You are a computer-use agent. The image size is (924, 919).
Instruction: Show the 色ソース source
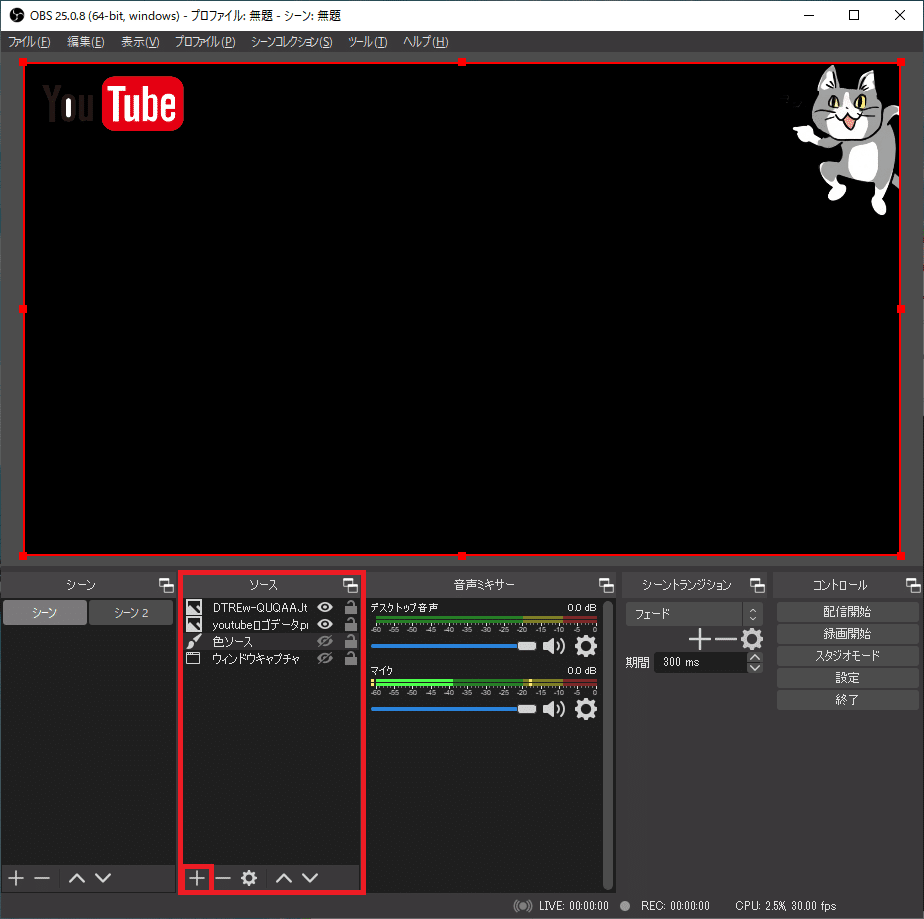pos(325,642)
